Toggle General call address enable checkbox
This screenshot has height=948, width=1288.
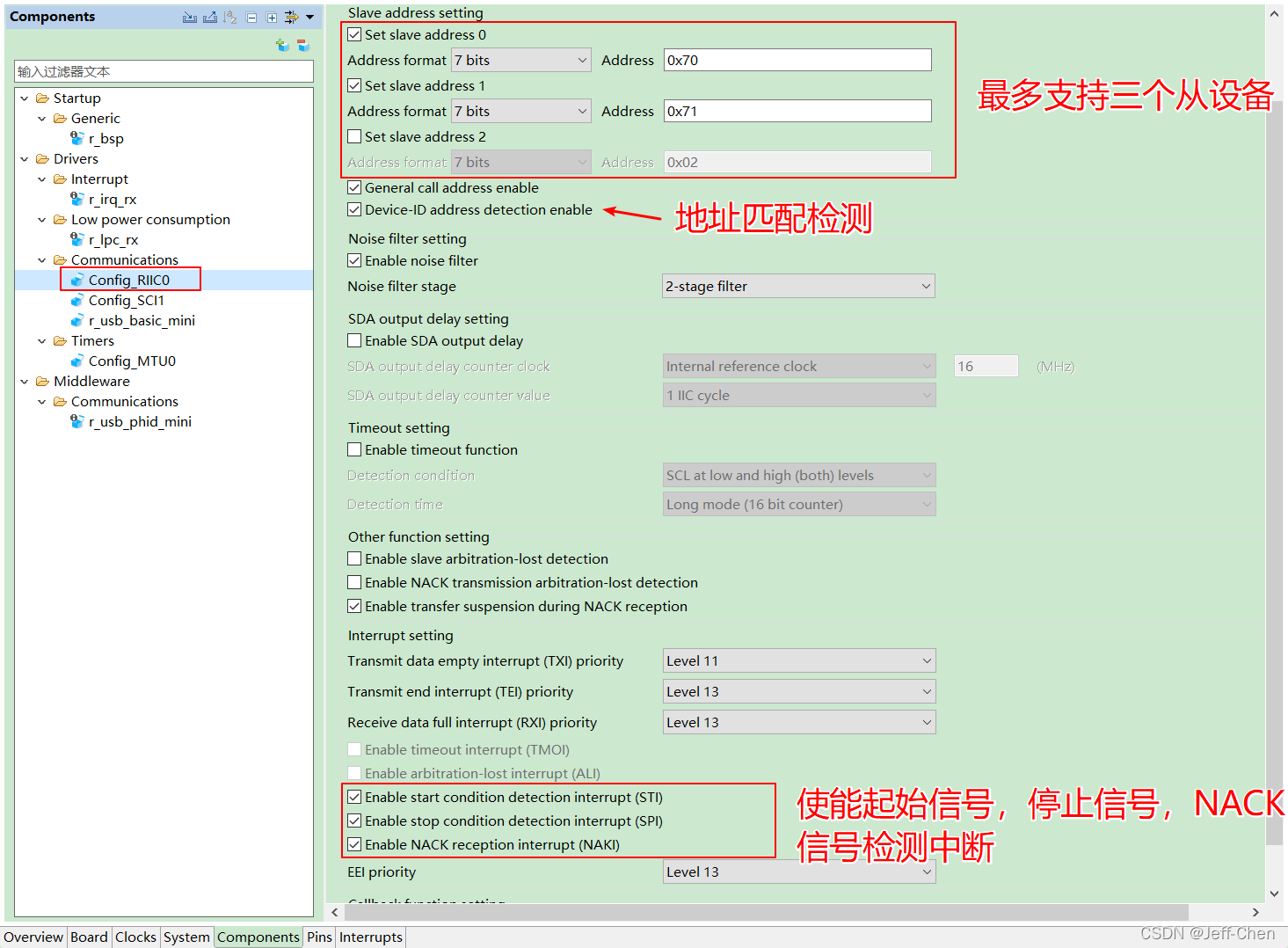click(354, 187)
